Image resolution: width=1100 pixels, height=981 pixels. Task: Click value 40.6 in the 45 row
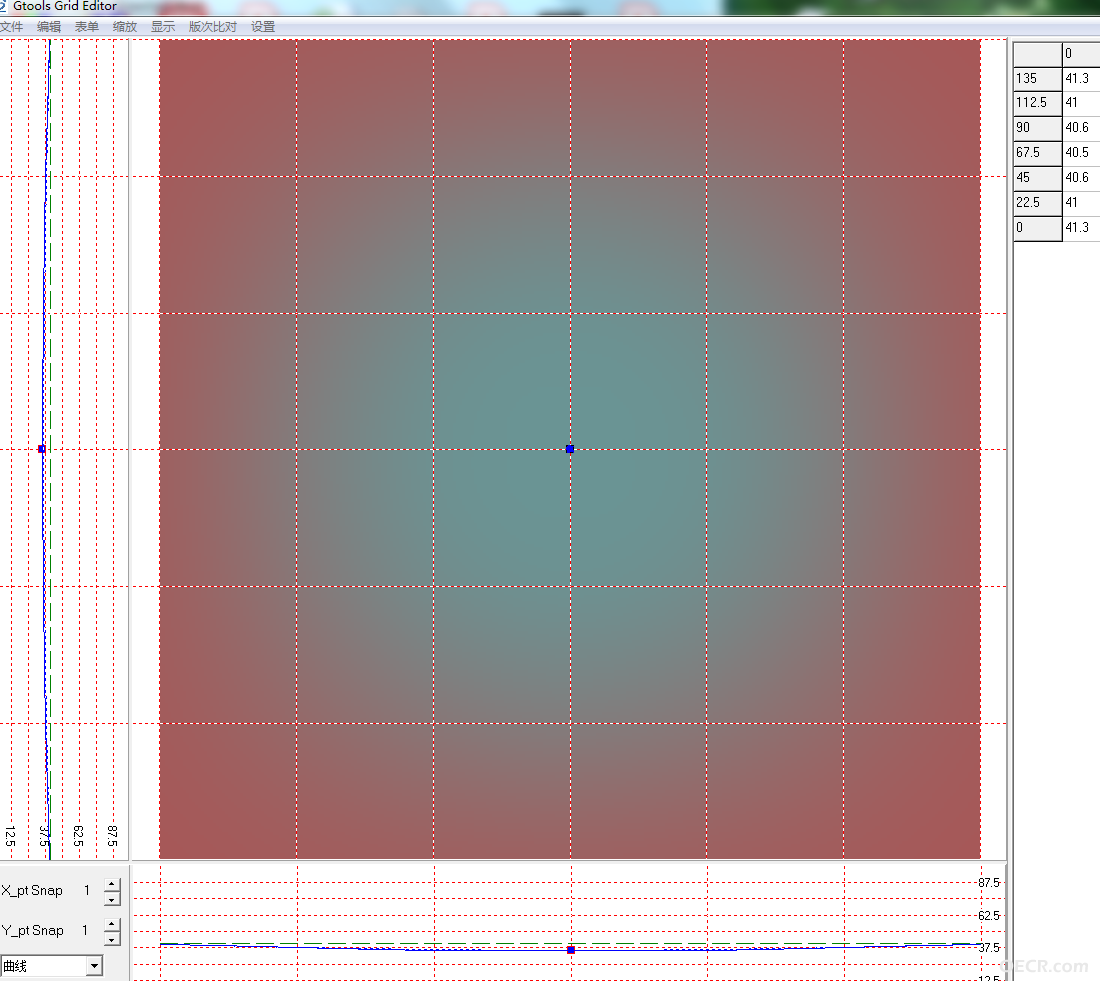pyautogui.click(x=1081, y=178)
